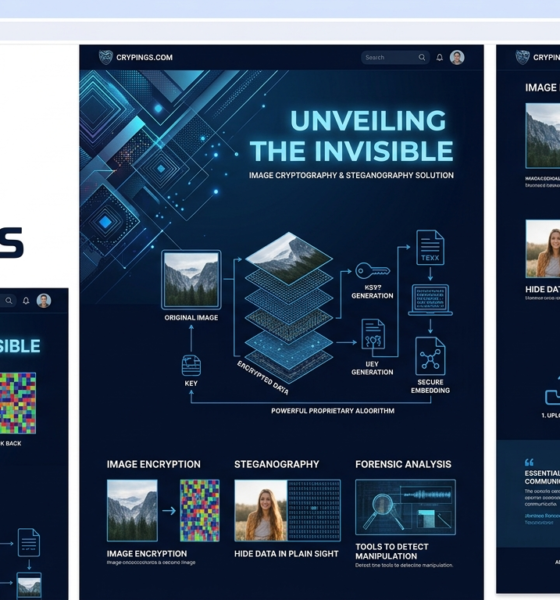Click the SECURE EMBEDDING label
This screenshot has height=600, width=560.
[x=430, y=386]
